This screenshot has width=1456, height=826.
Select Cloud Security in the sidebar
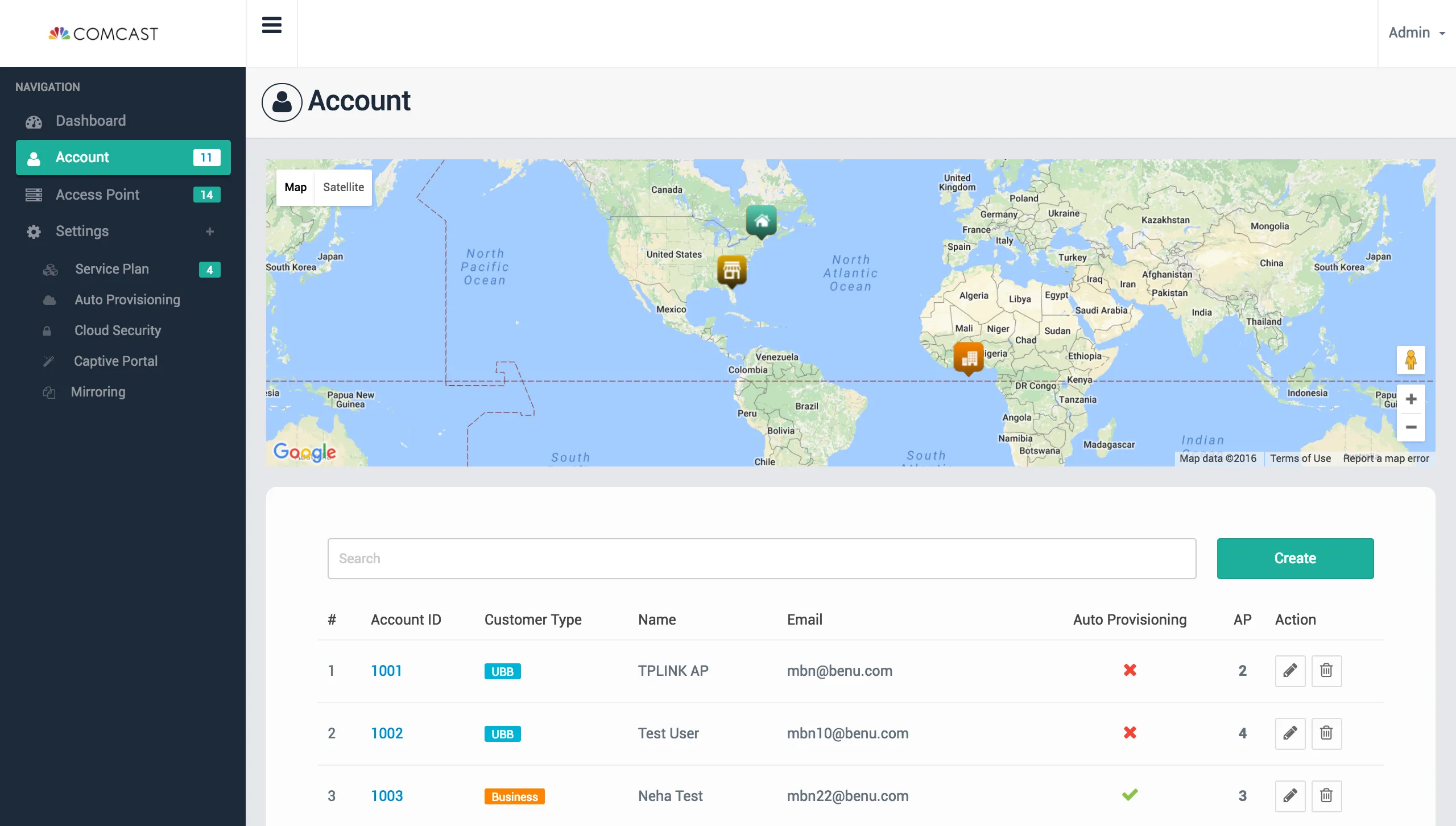[x=117, y=330]
